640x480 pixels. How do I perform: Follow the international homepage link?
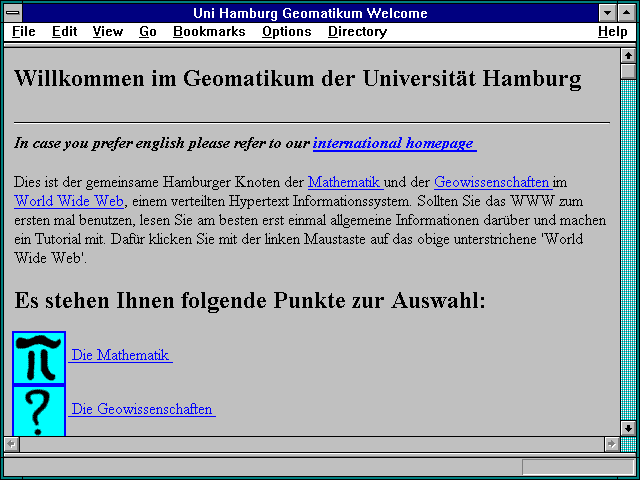point(395,143)
